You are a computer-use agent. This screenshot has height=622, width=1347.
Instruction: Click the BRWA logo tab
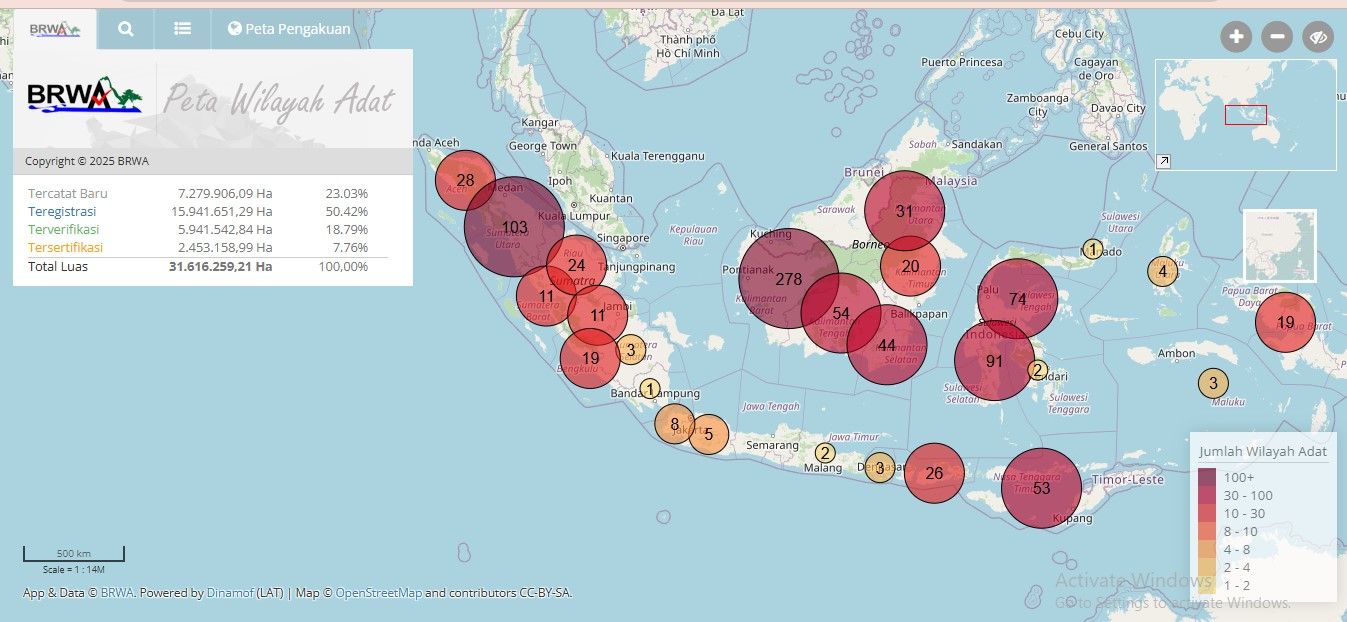pyautogui.click(x=55, y=29)
